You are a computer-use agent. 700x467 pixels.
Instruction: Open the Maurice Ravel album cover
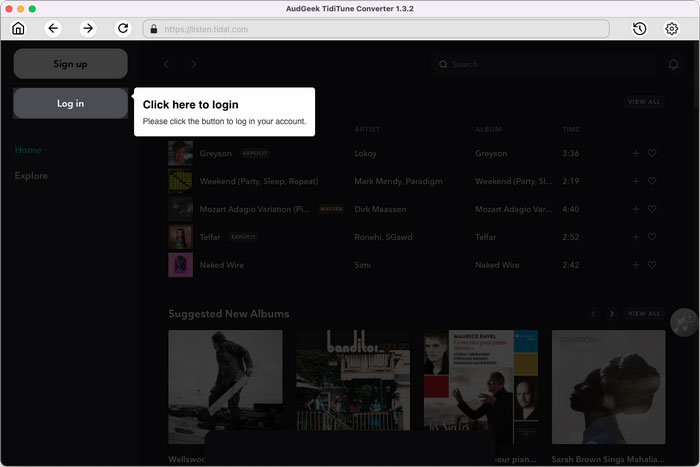(x=481, y=387)
